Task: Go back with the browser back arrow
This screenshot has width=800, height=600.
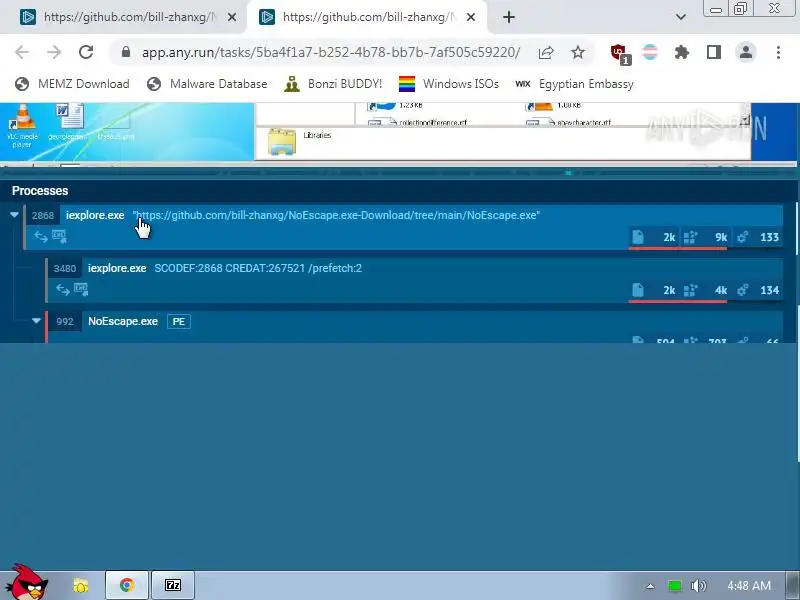Action: (x=22, y=52)
